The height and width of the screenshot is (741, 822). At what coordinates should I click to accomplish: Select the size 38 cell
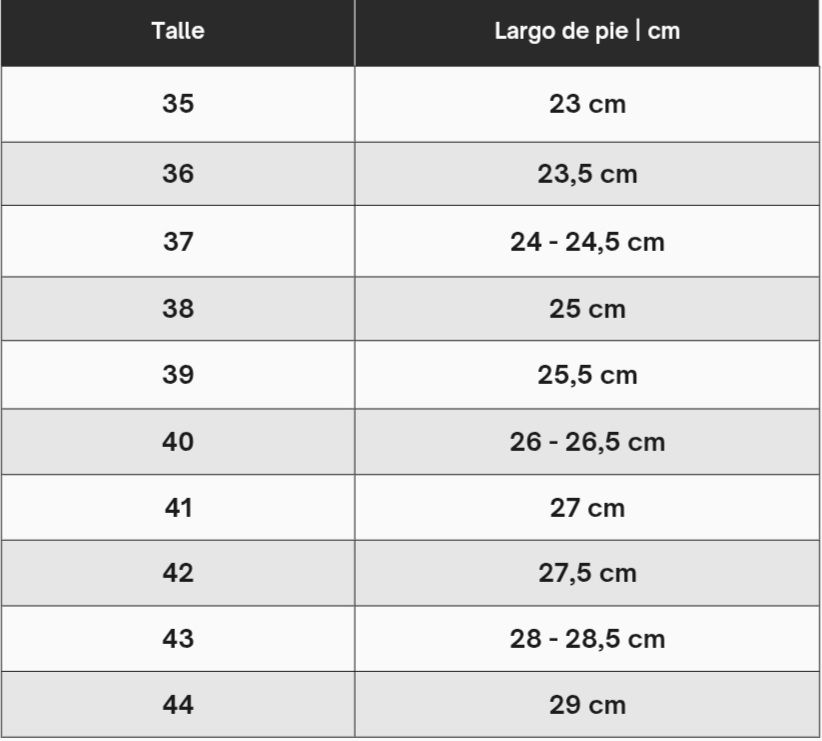pos(178,309)
